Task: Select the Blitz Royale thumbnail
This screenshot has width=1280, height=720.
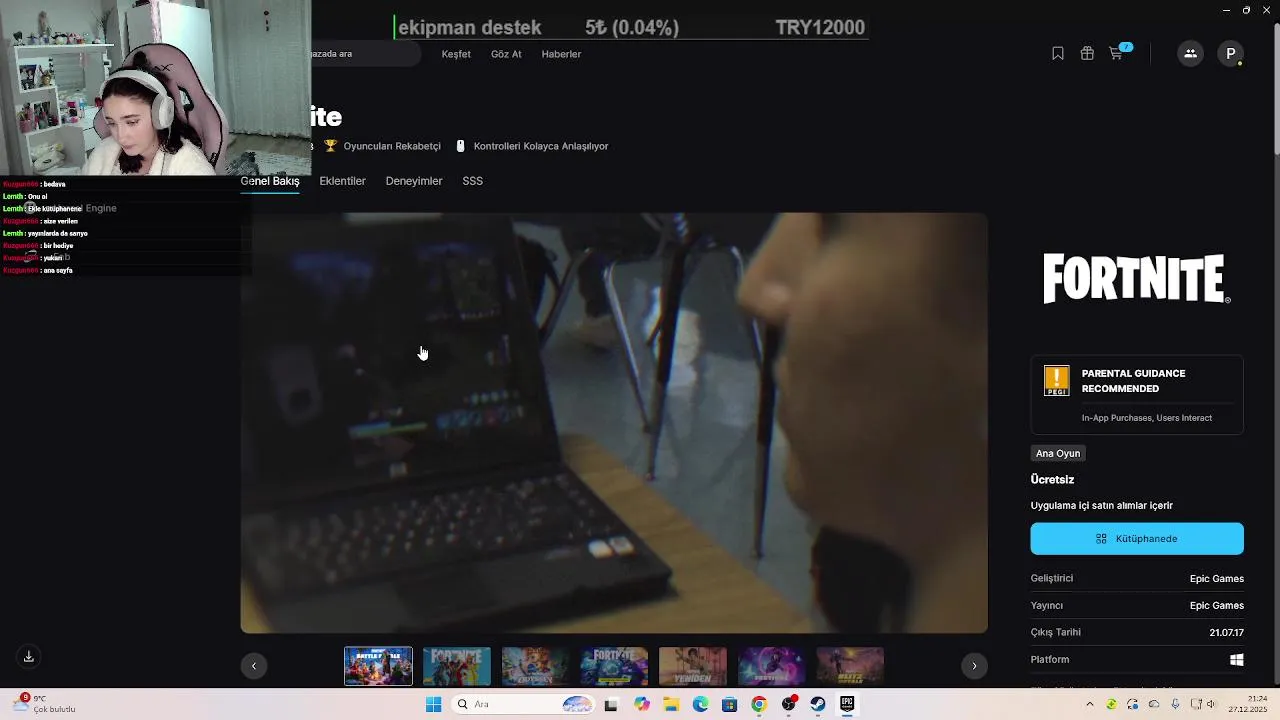Action: (x=850, y=666)
